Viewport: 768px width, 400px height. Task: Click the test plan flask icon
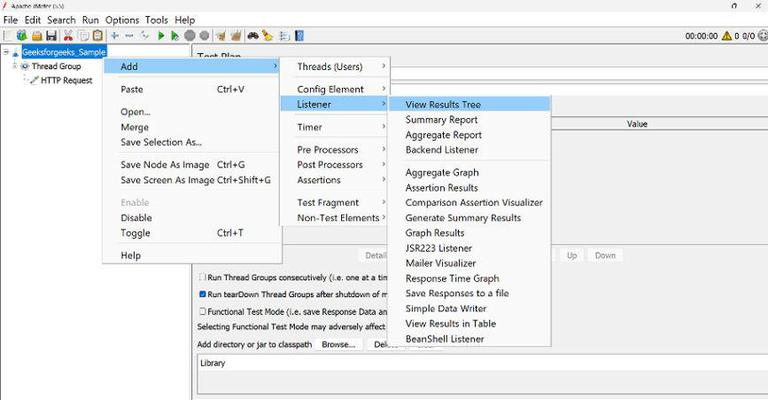(16, 52)
